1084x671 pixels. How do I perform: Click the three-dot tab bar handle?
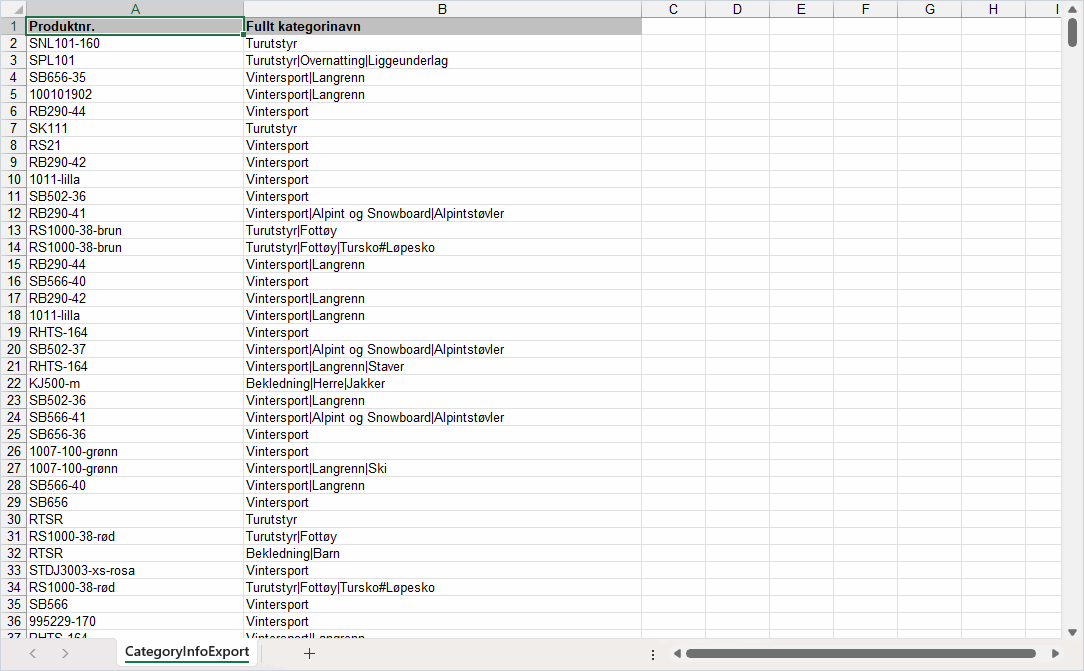point(653,654)
